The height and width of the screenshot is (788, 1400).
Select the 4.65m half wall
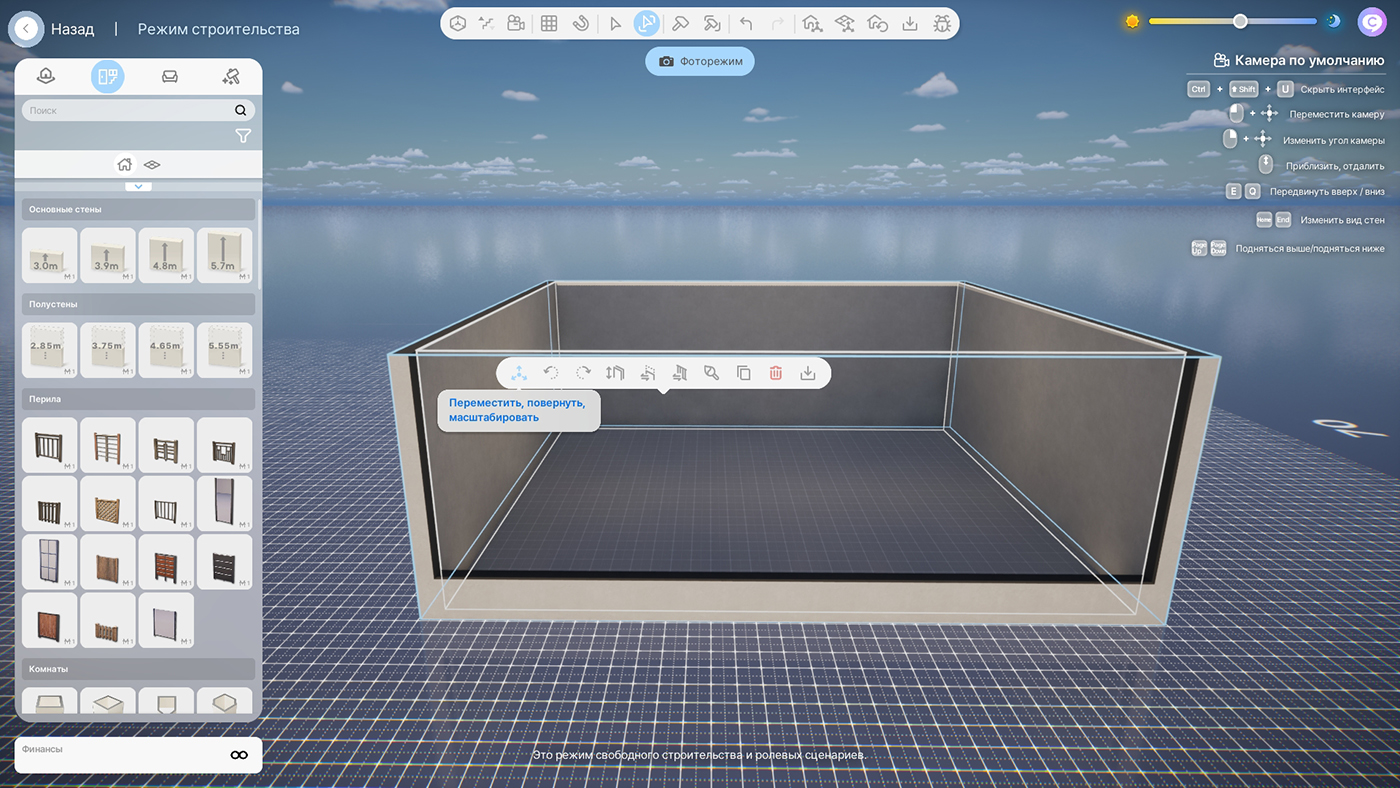coord(166,350)
